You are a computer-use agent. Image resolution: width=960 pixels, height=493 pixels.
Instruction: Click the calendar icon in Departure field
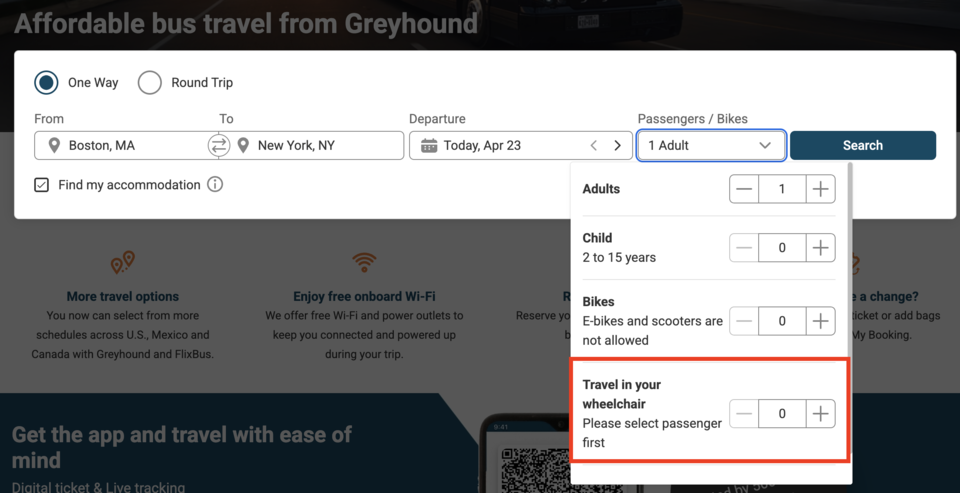click(x=428, y=146)
